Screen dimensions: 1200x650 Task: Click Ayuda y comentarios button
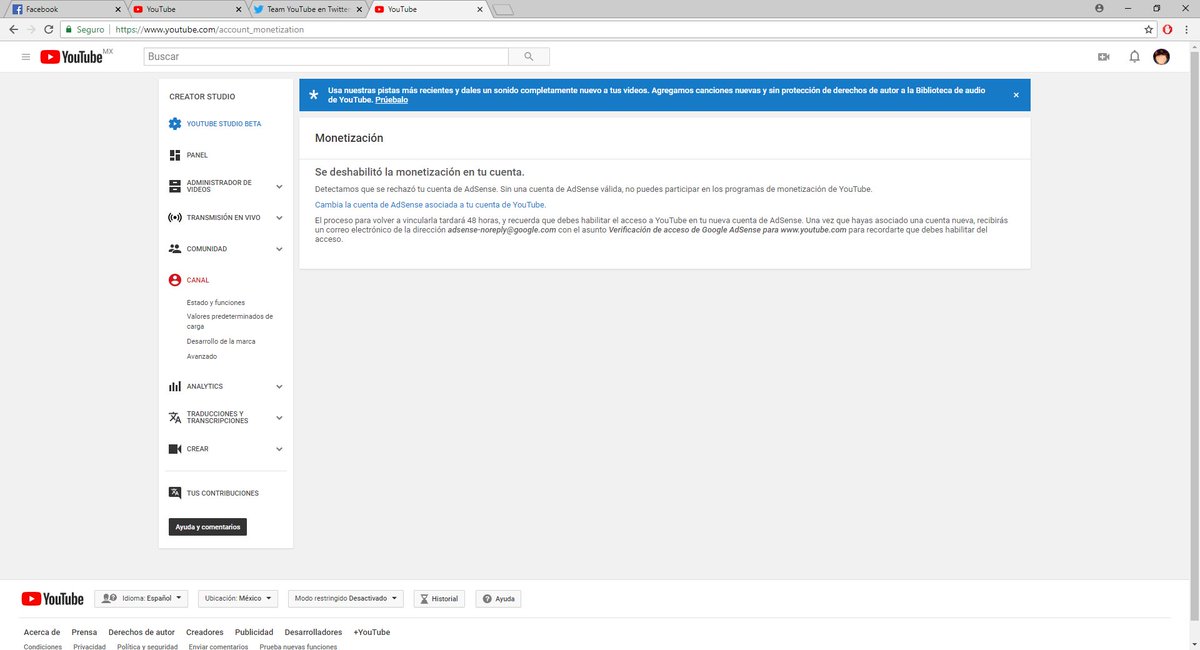coord(208,527)
